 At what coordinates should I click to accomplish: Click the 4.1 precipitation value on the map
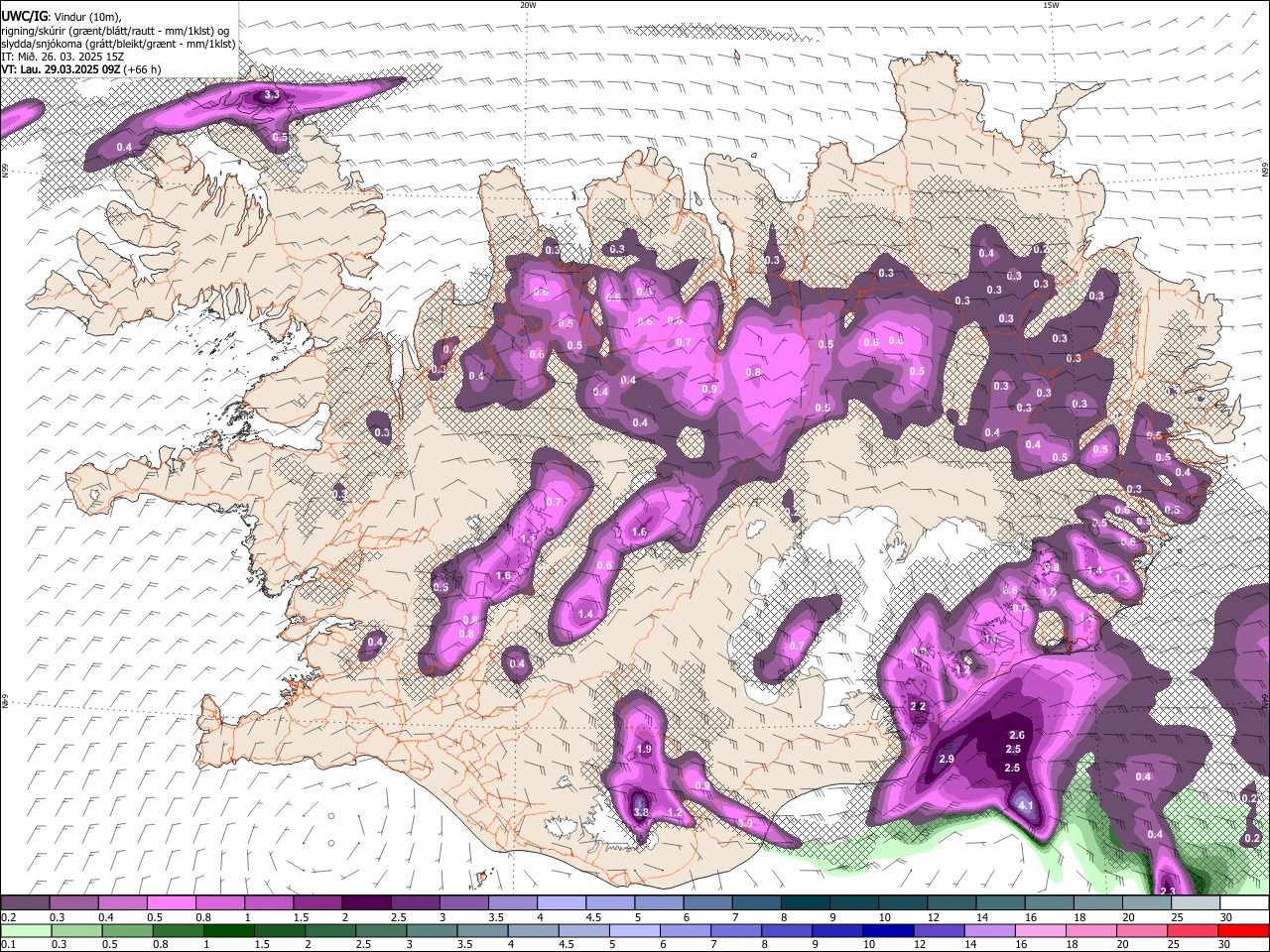(1027, 806)
